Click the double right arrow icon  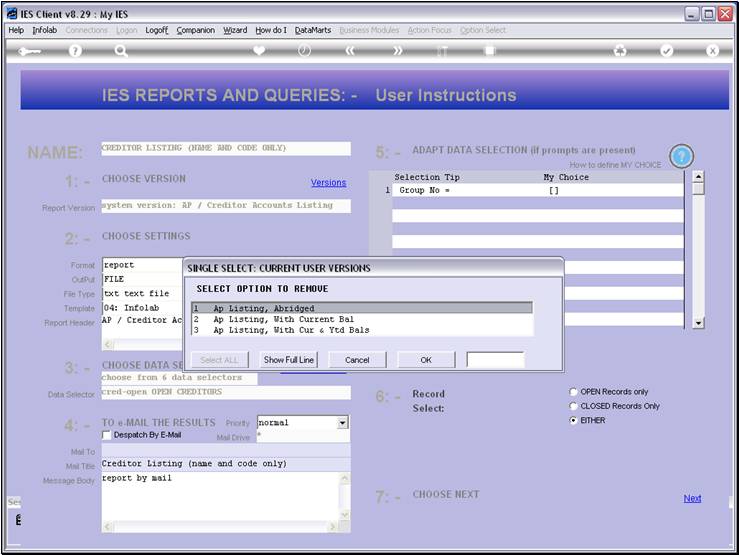click(397, 50)
